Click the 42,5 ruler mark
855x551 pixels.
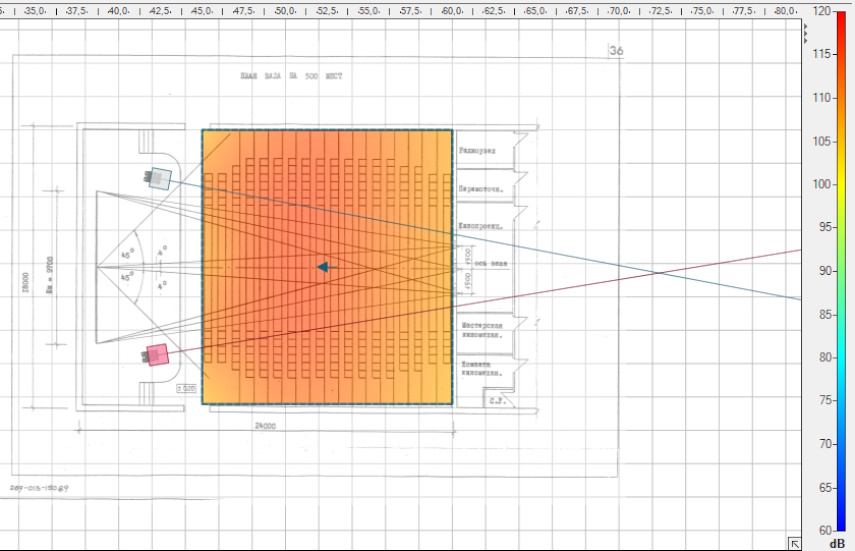click(x=160, y=11)
